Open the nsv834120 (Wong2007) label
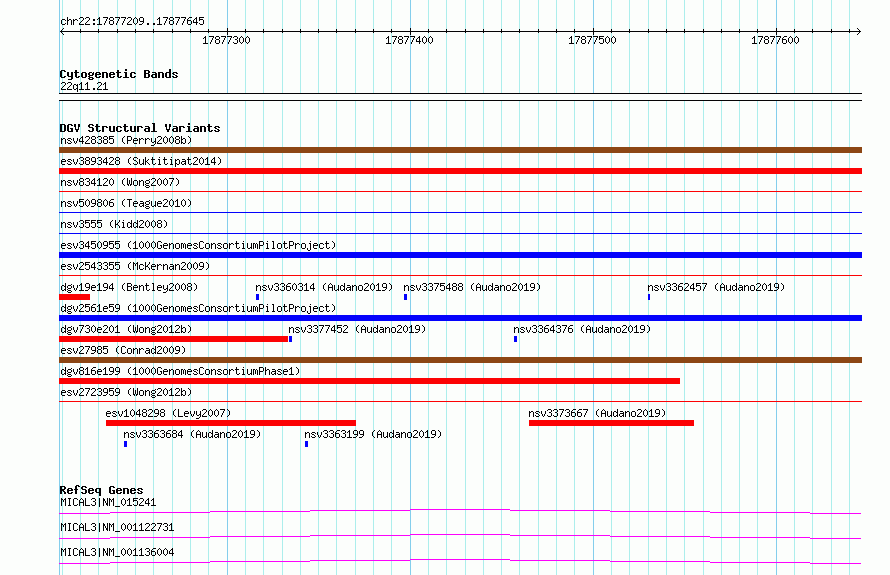The height and width of the screenshot is (575, 890). click(x=120, y=182)
